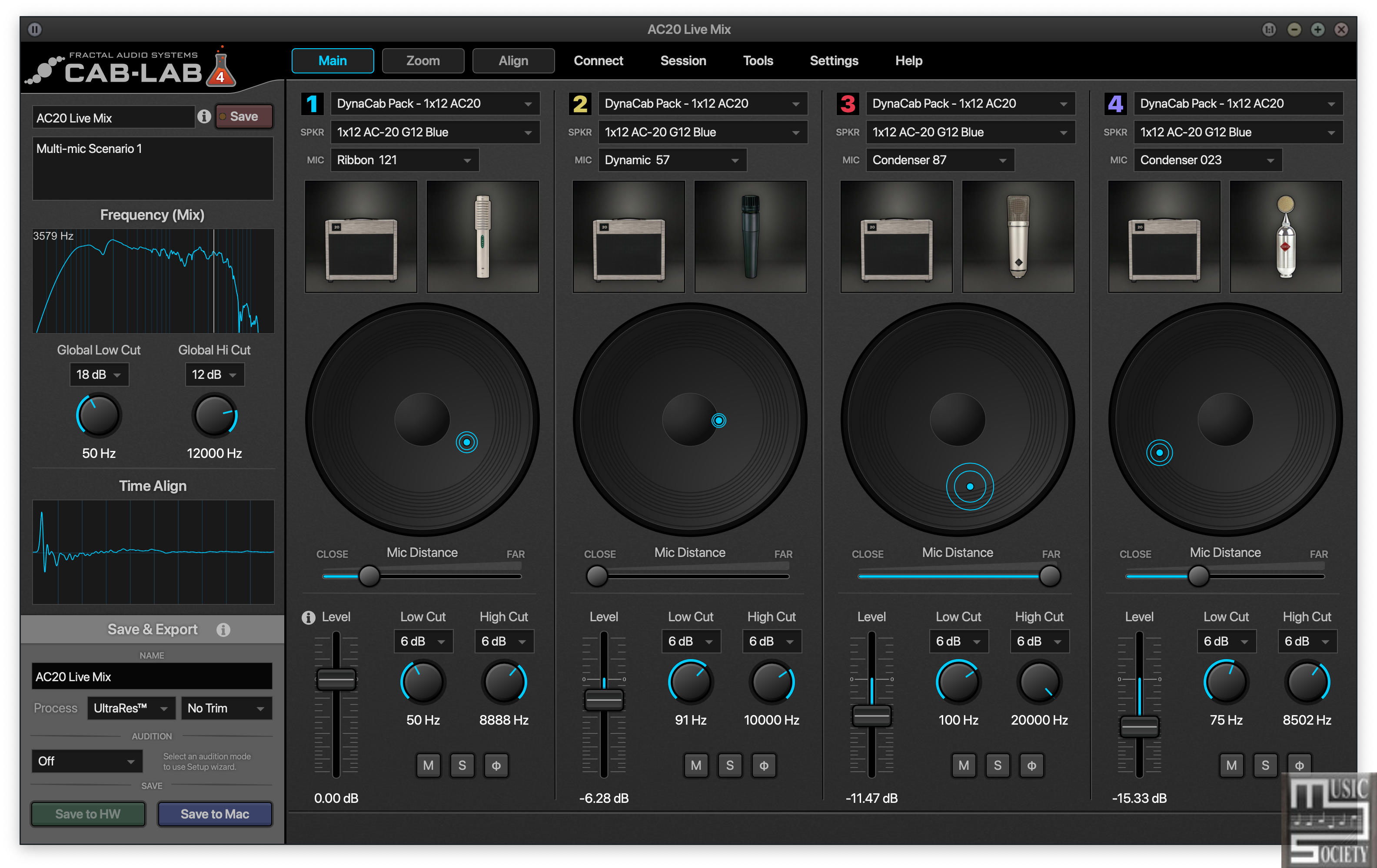Click channel 3 AC20 cabinet image

click(897, 237)
